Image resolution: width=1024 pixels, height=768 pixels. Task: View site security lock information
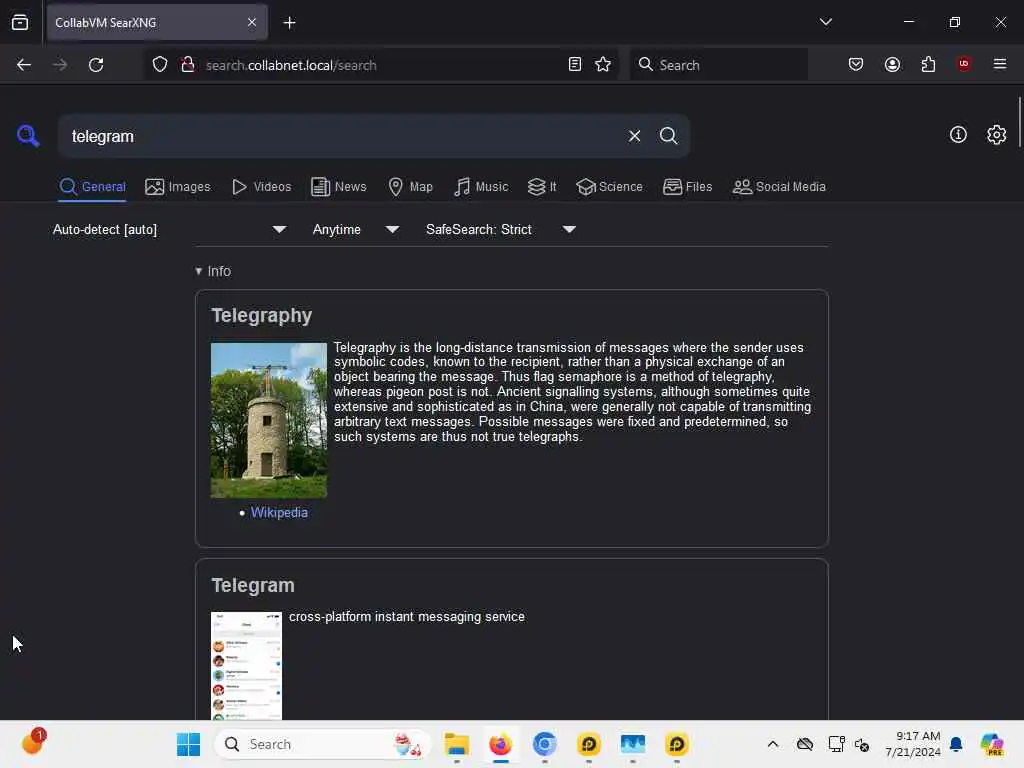(x=187, y=65)
